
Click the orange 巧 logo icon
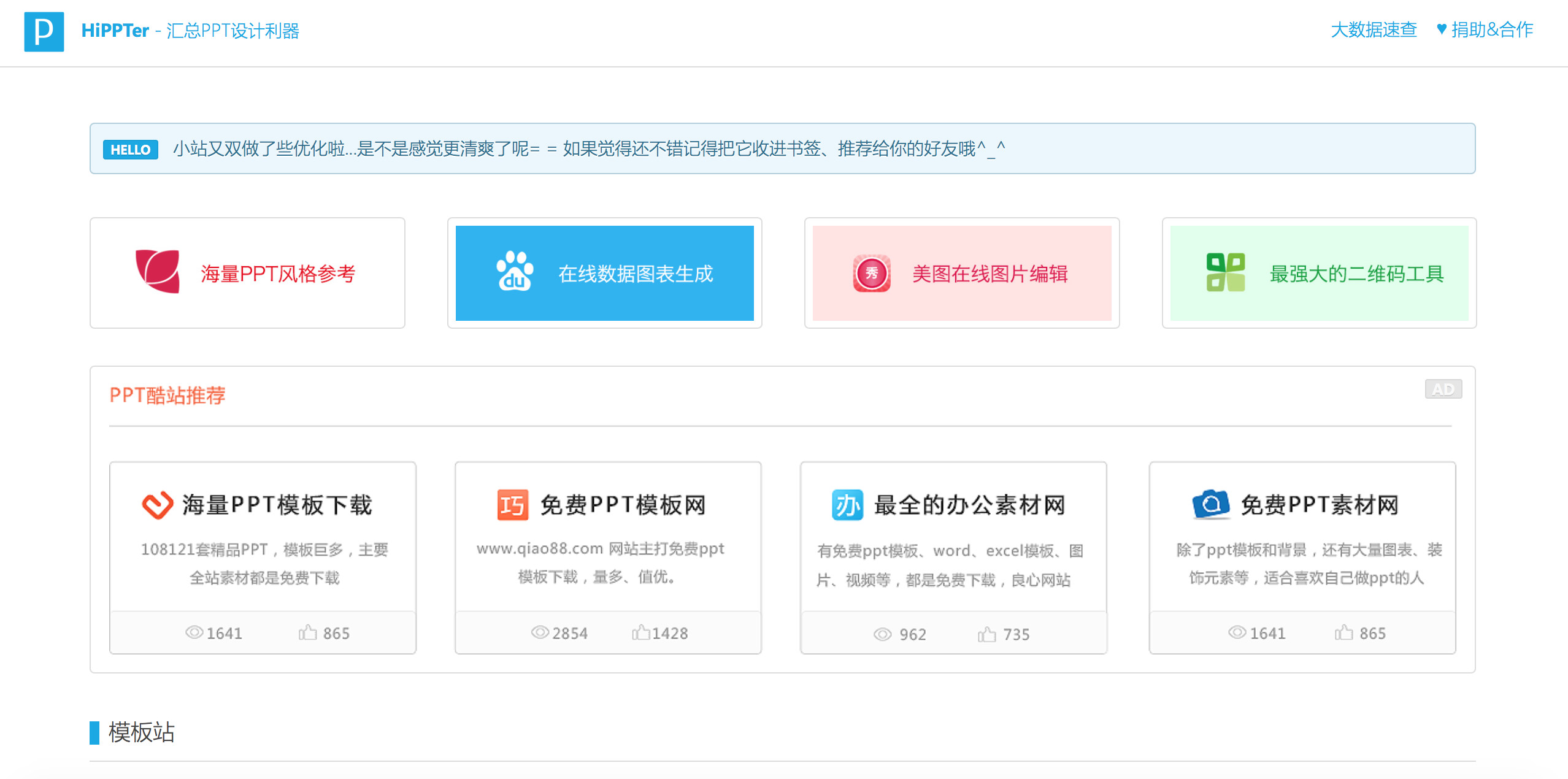point(512,505)
